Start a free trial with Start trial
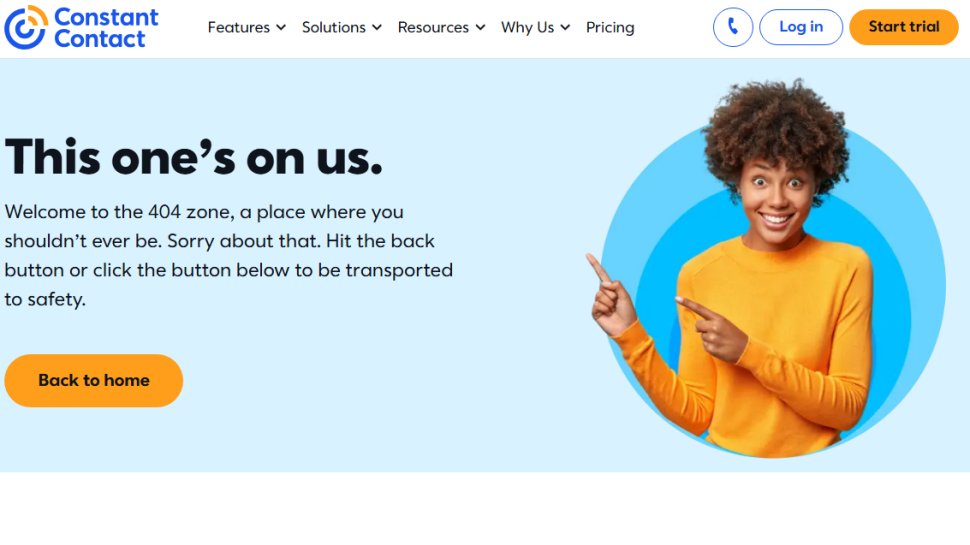This screenshot has width=970, height=545. pyautogui.click(x=904, y=27)
